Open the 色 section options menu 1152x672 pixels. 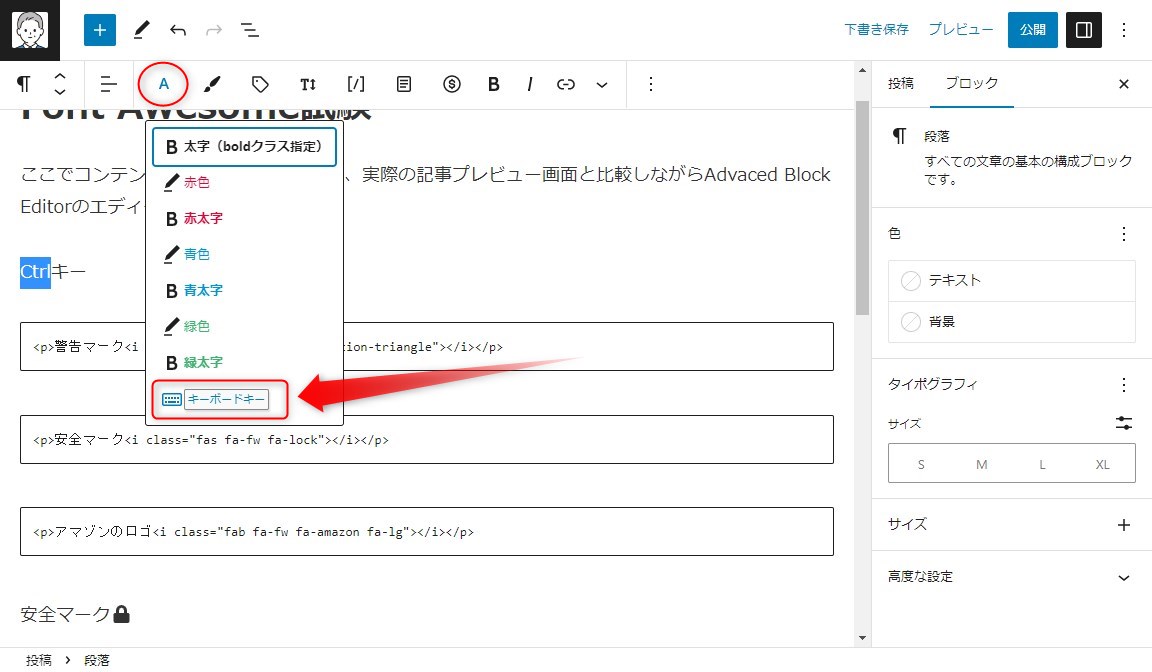1123,233
